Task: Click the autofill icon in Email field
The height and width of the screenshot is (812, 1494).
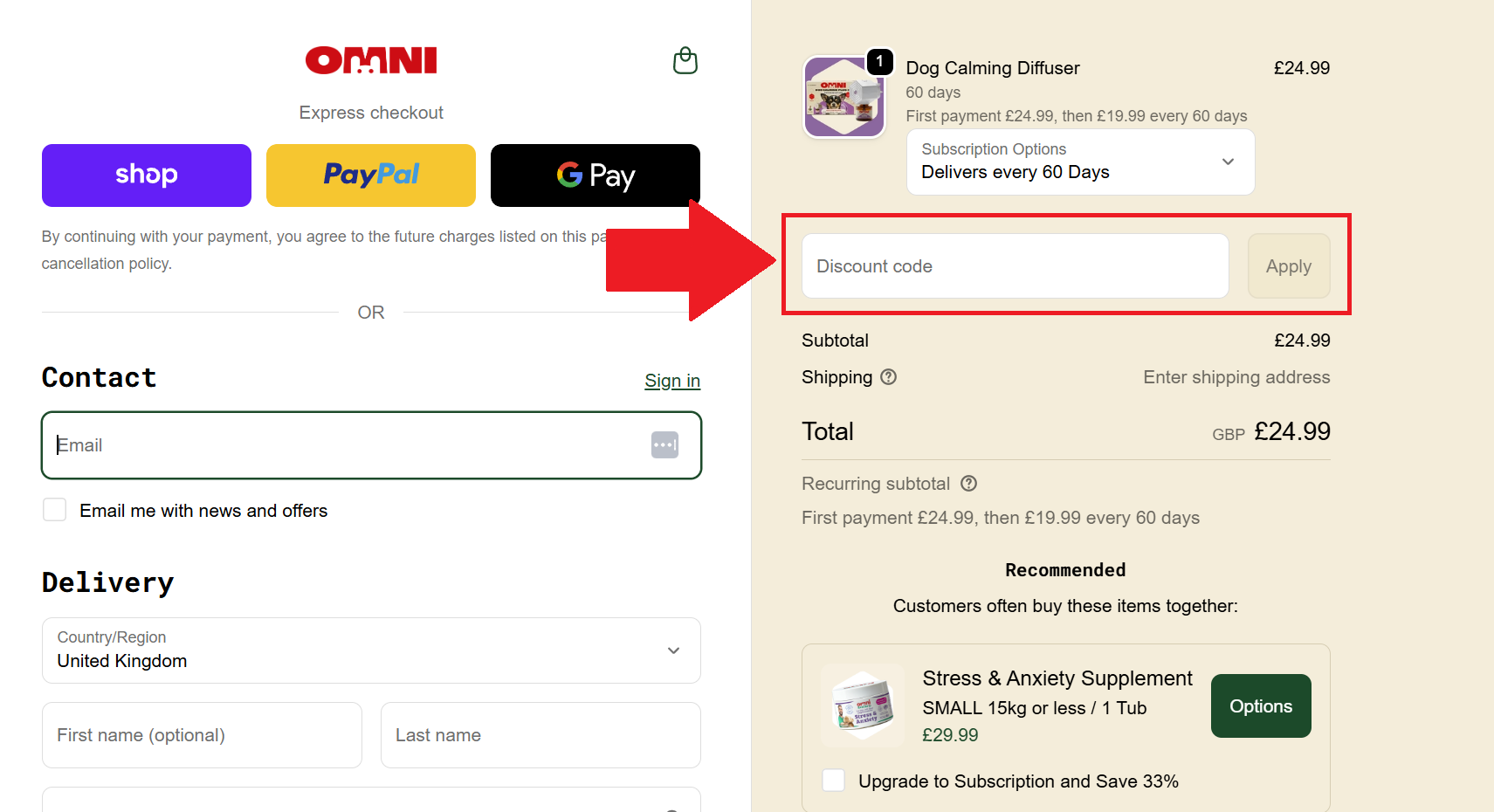Action: tap(665, 445)
